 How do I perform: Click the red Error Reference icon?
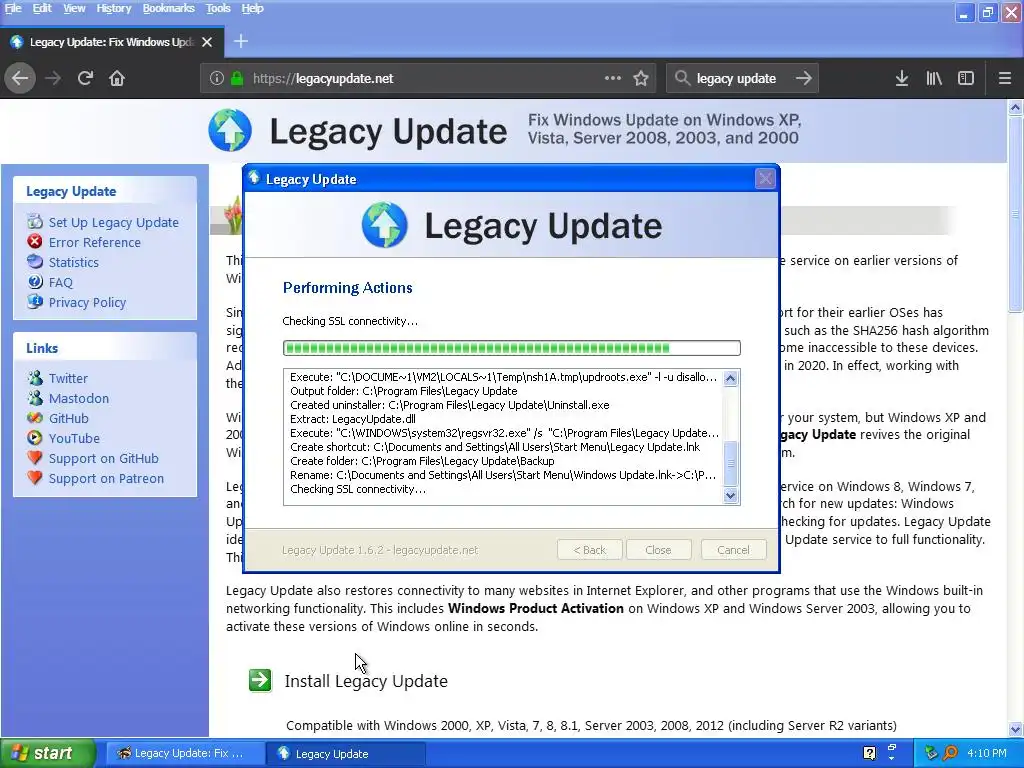[x=35, y=242]
